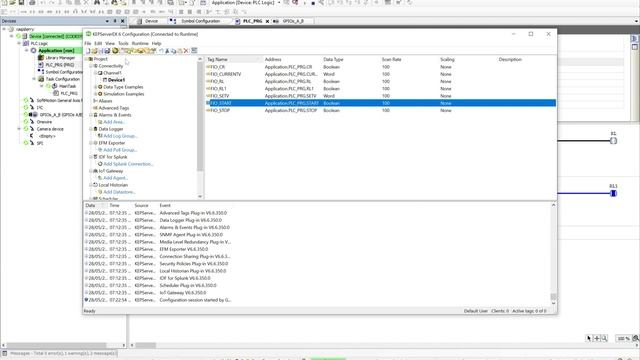Click Open Project icon in KEPServerEX toolbar
The image size is (640, 360).
[x=94, y=51]
